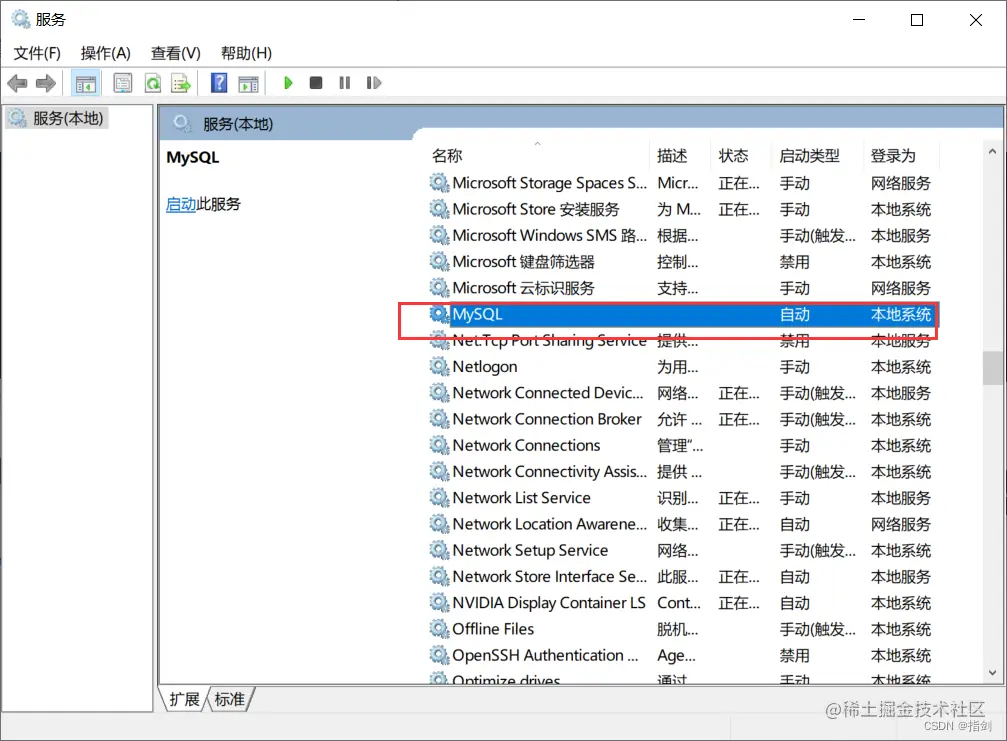Image resolution: width=1007 pixels, height=741 pixels.
Task: Sort by the 名称 column header
Action: point(538,155)
